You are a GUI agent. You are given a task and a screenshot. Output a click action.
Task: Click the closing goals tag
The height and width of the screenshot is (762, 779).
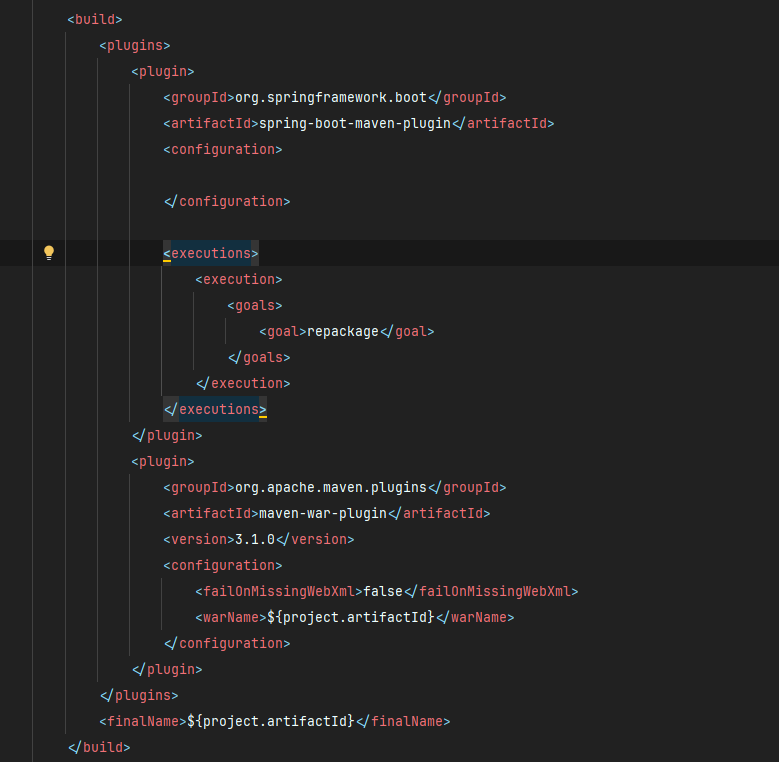tap(259, 357)
